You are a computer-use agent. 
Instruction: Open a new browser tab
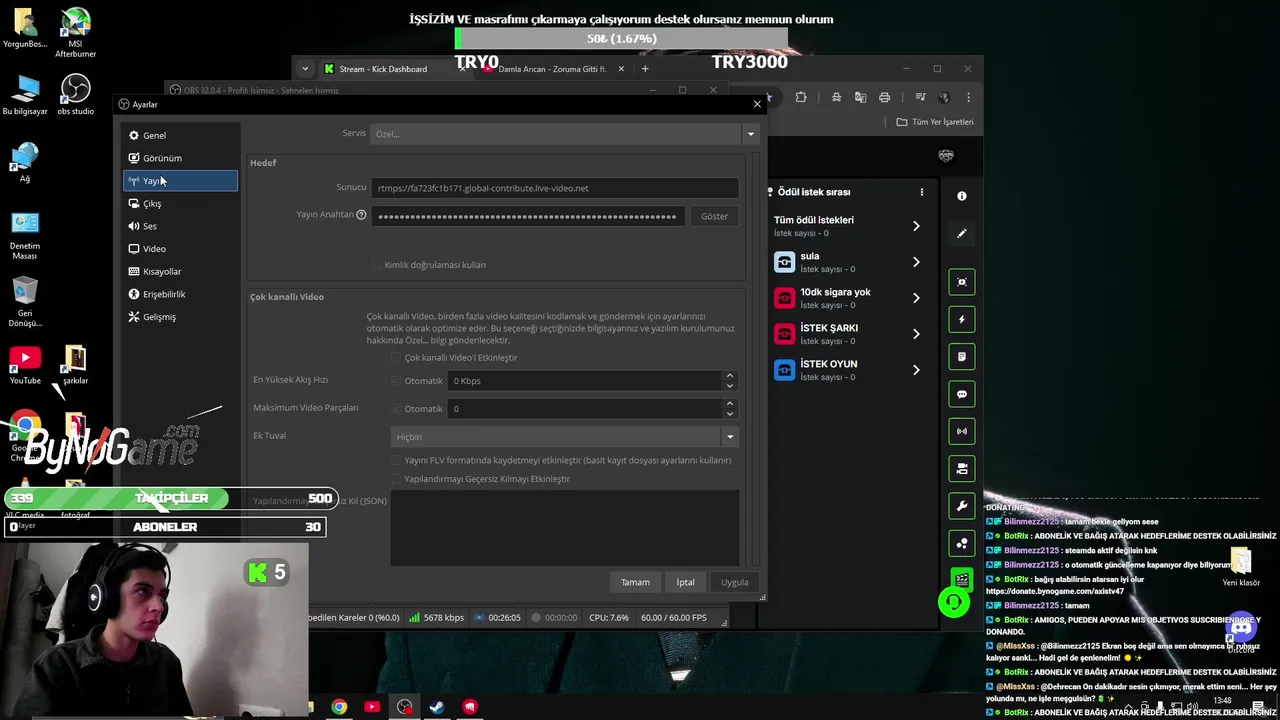pyautogui.click(x=645, y=69)
